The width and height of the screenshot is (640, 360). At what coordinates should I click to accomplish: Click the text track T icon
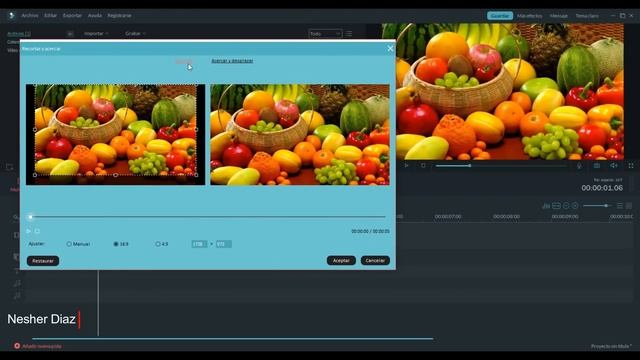point(17,271)
